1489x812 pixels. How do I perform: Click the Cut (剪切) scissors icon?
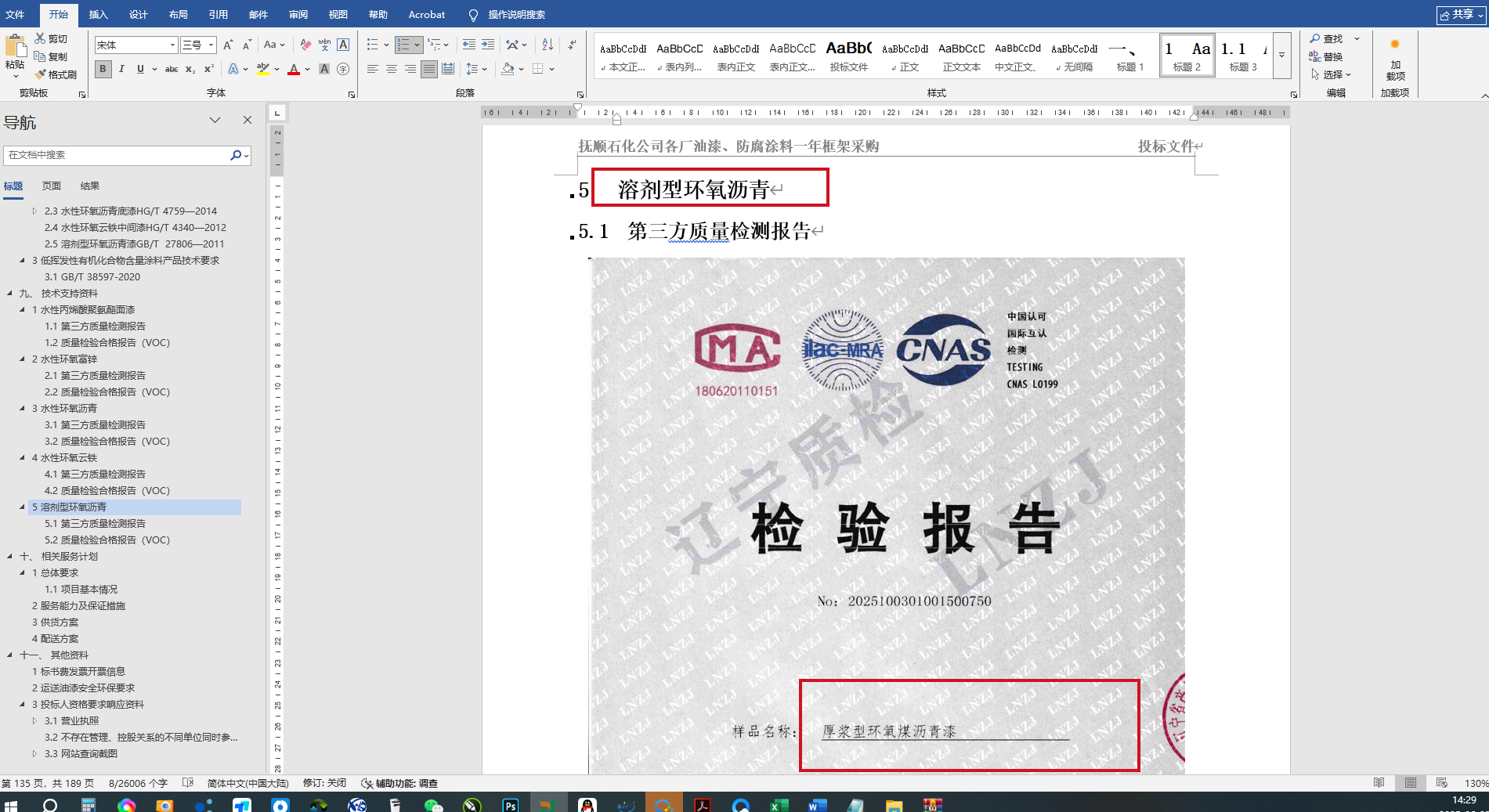pos(40,38)
